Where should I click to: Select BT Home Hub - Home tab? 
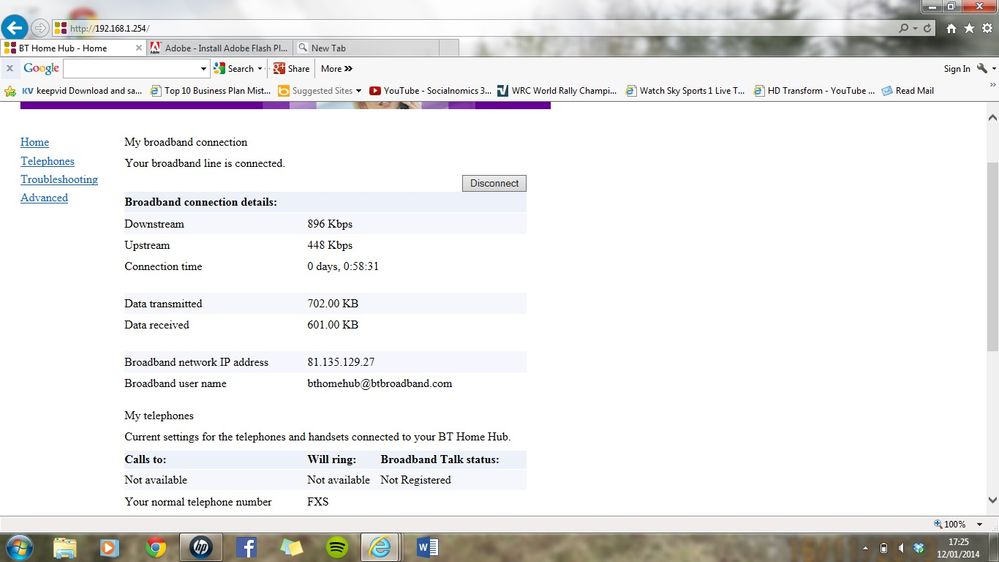point(73,48)
